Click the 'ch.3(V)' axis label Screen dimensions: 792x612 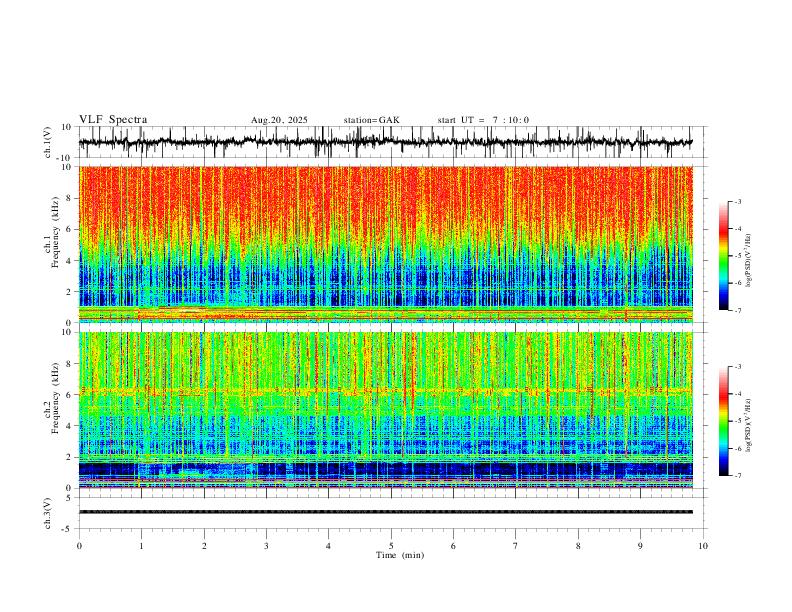click(48, 513)
